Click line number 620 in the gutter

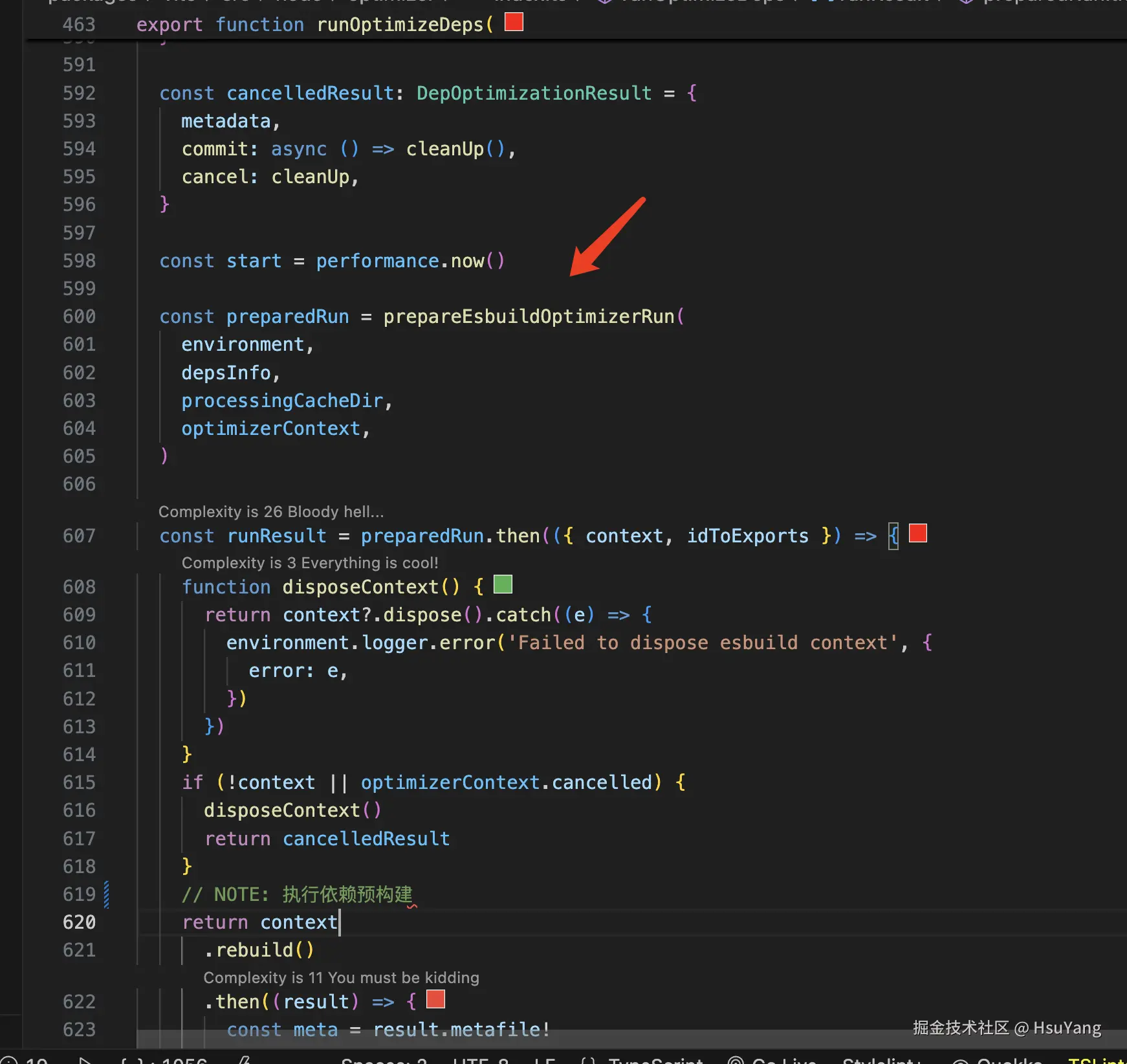tap(79, 922)
